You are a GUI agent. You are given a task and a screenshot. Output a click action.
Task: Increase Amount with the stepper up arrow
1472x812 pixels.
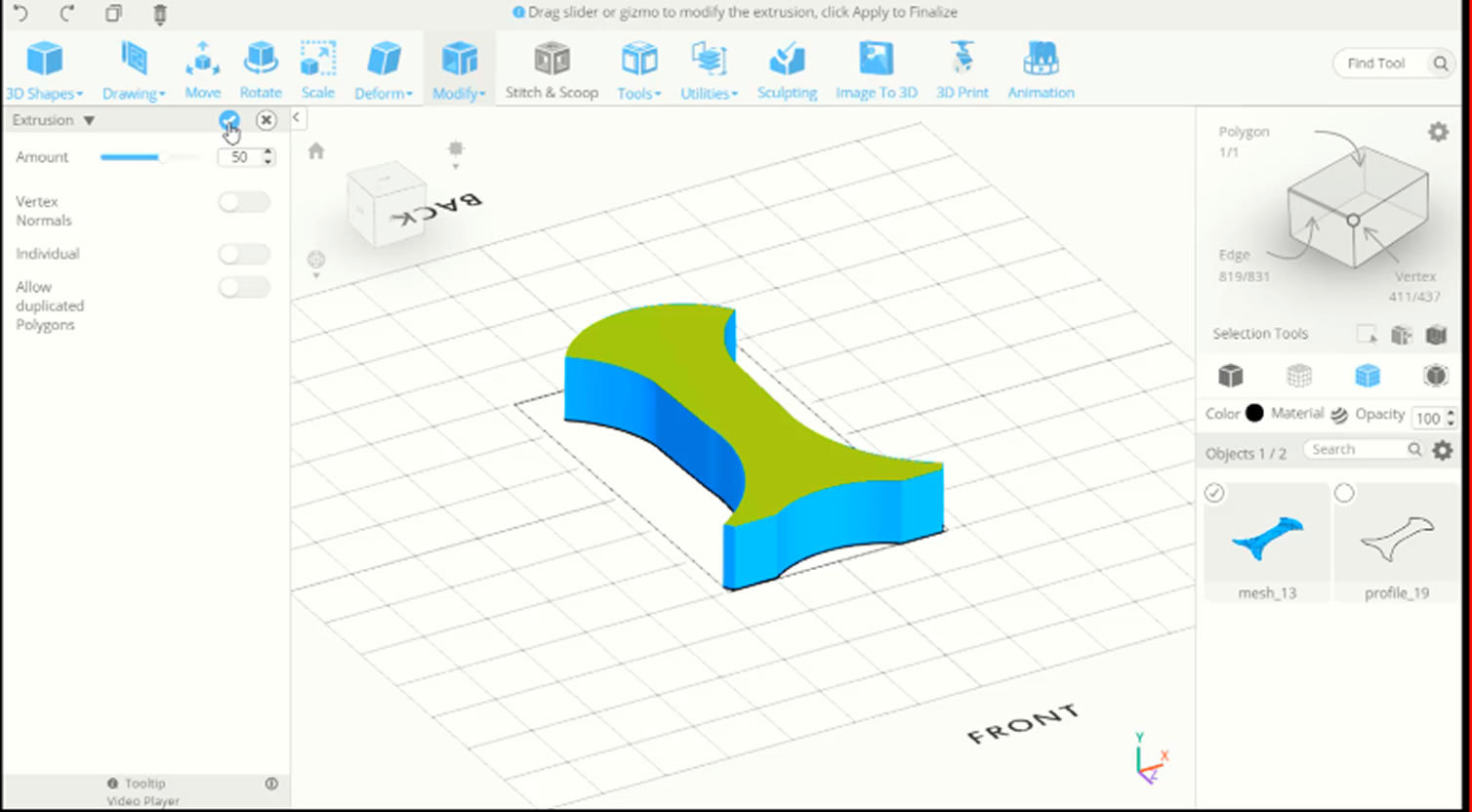click(268, 152)
